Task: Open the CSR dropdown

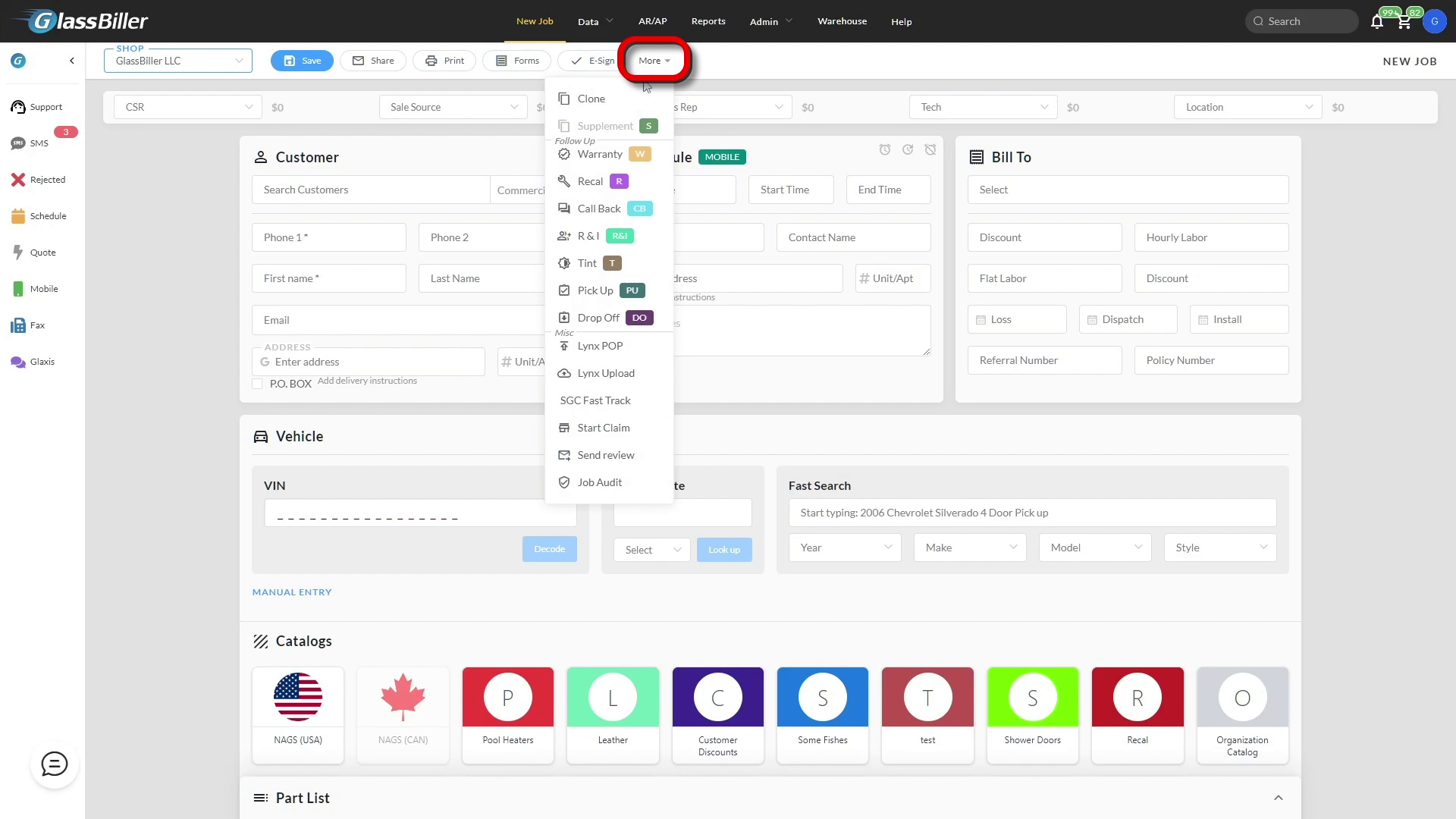Action: 187,107
